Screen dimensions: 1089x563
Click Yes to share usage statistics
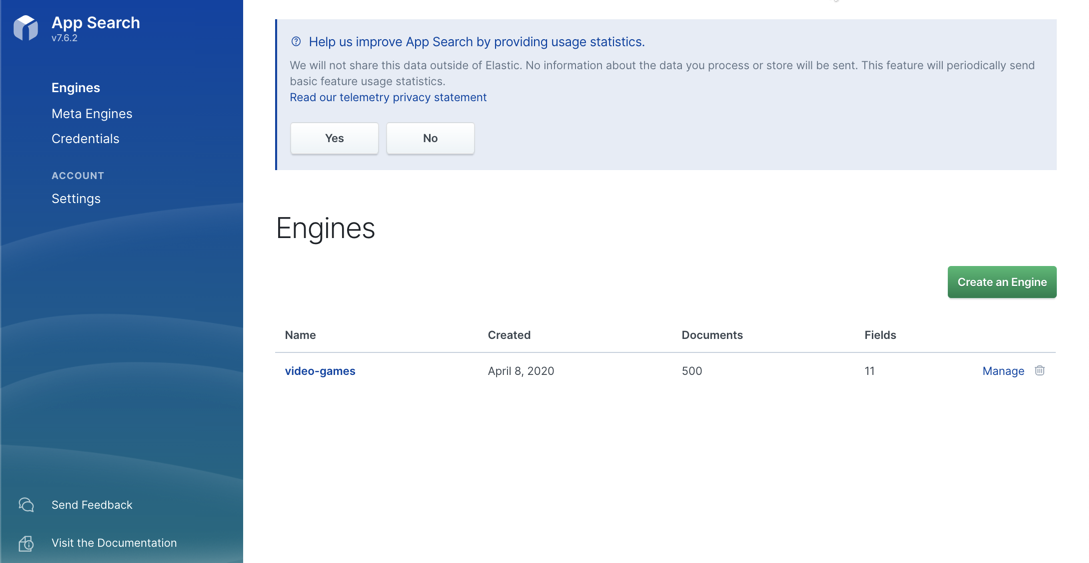334,138
